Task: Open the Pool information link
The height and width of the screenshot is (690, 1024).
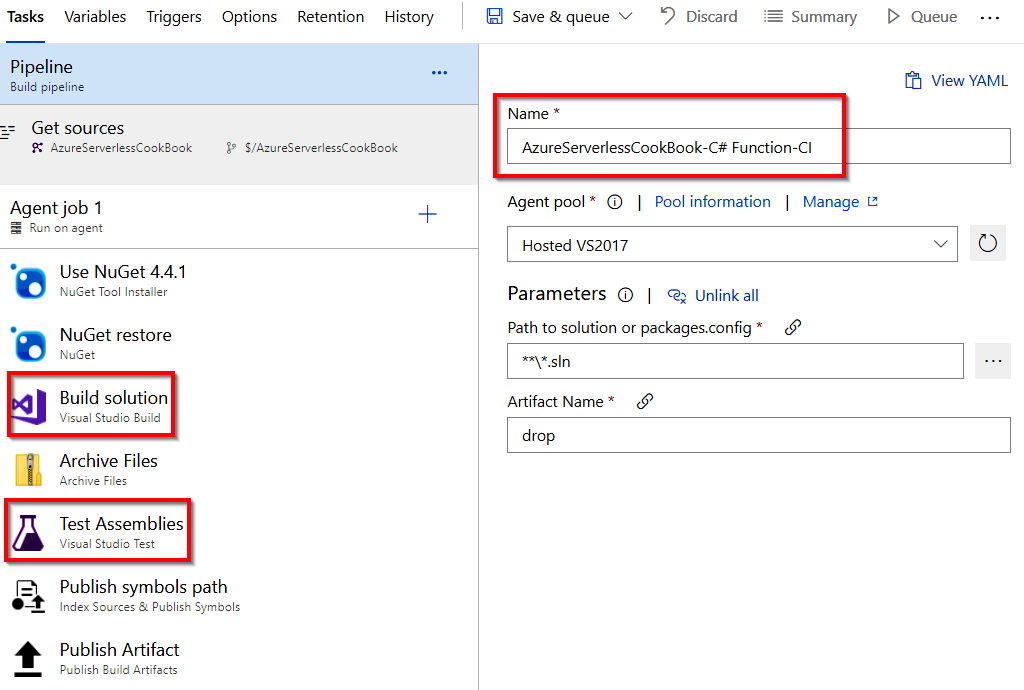Action: [712, 202]
